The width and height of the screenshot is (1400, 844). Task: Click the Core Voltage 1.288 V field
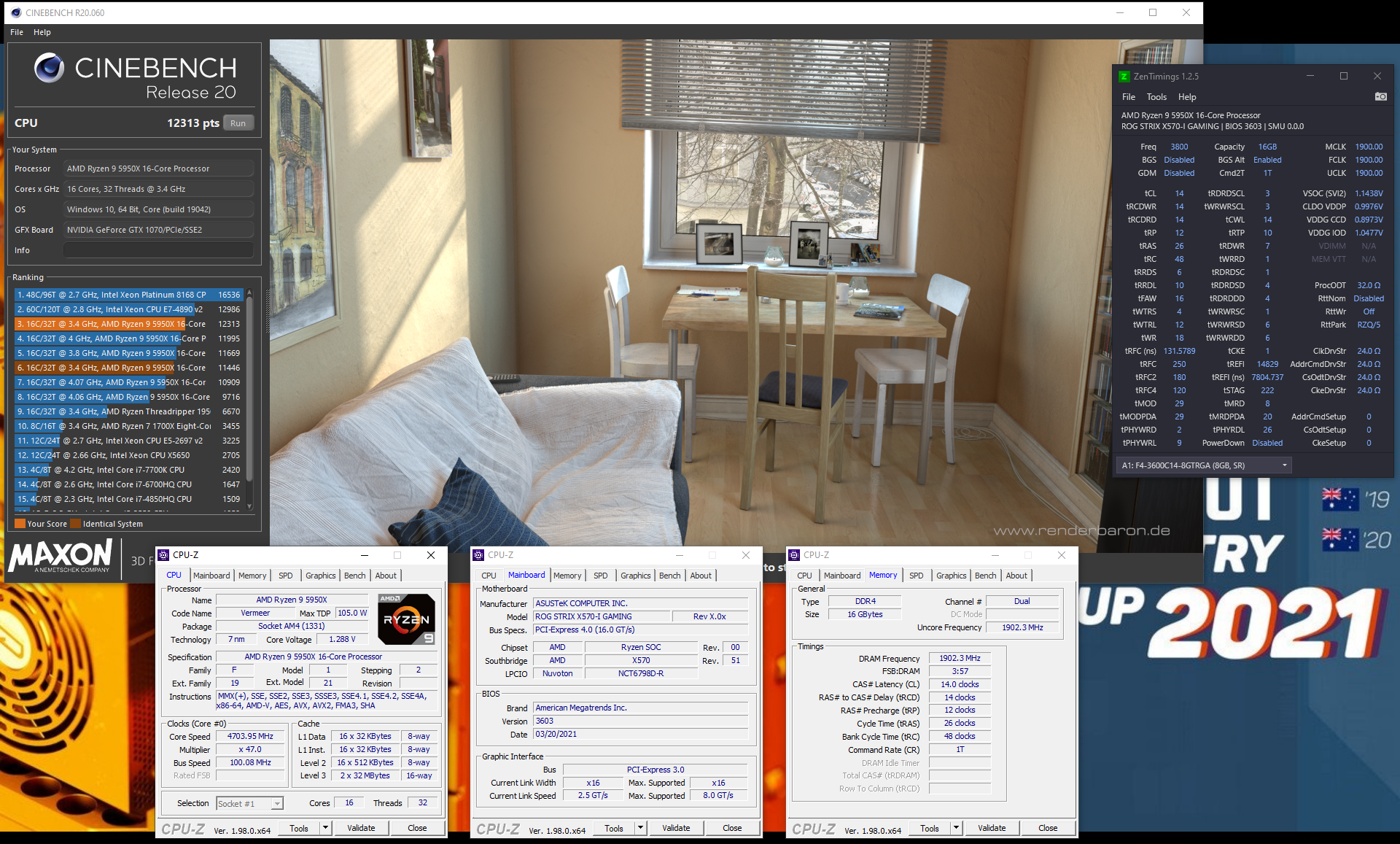point(342,640)
